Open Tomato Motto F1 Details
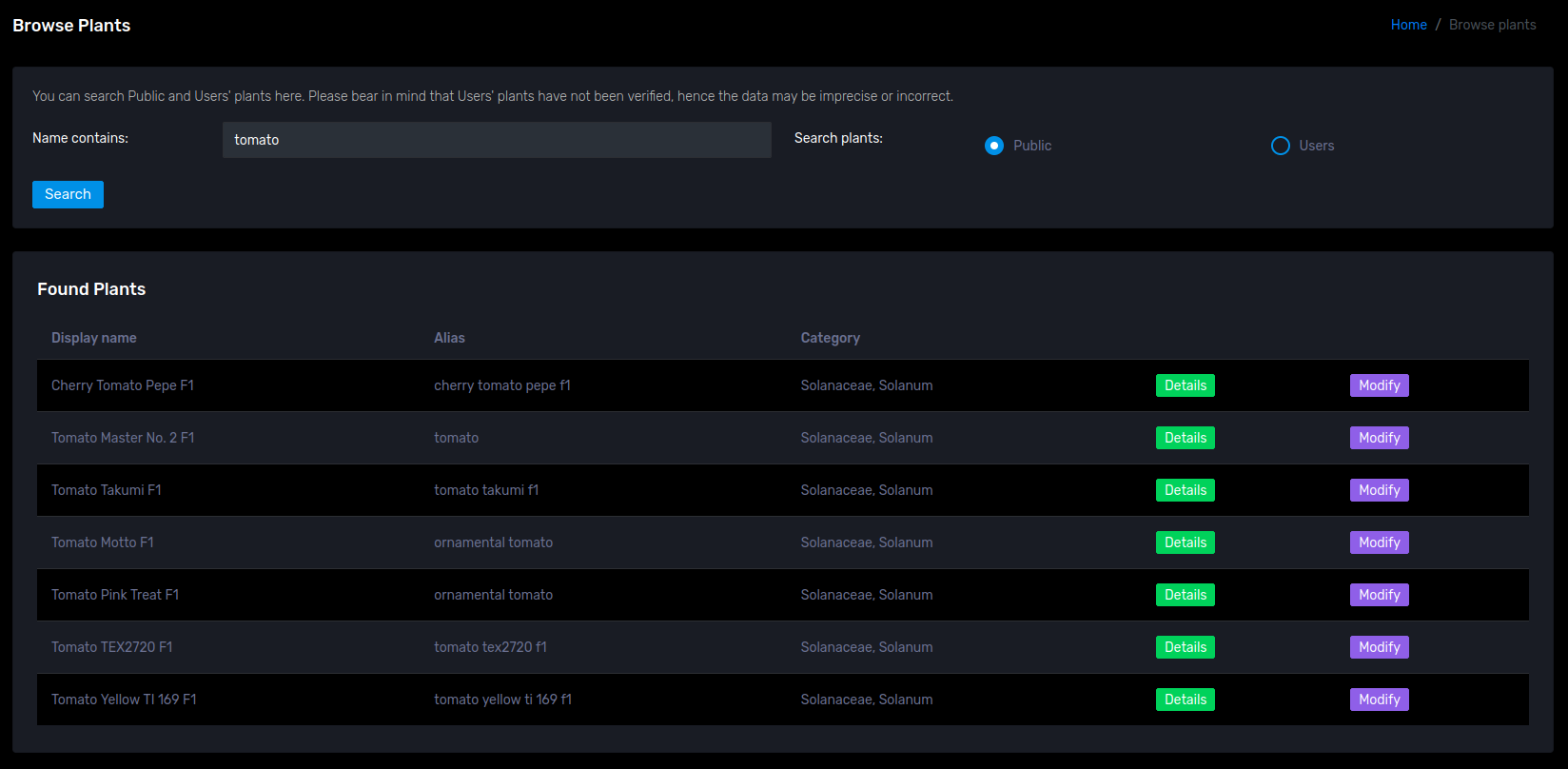 (x=1185, y=542)
